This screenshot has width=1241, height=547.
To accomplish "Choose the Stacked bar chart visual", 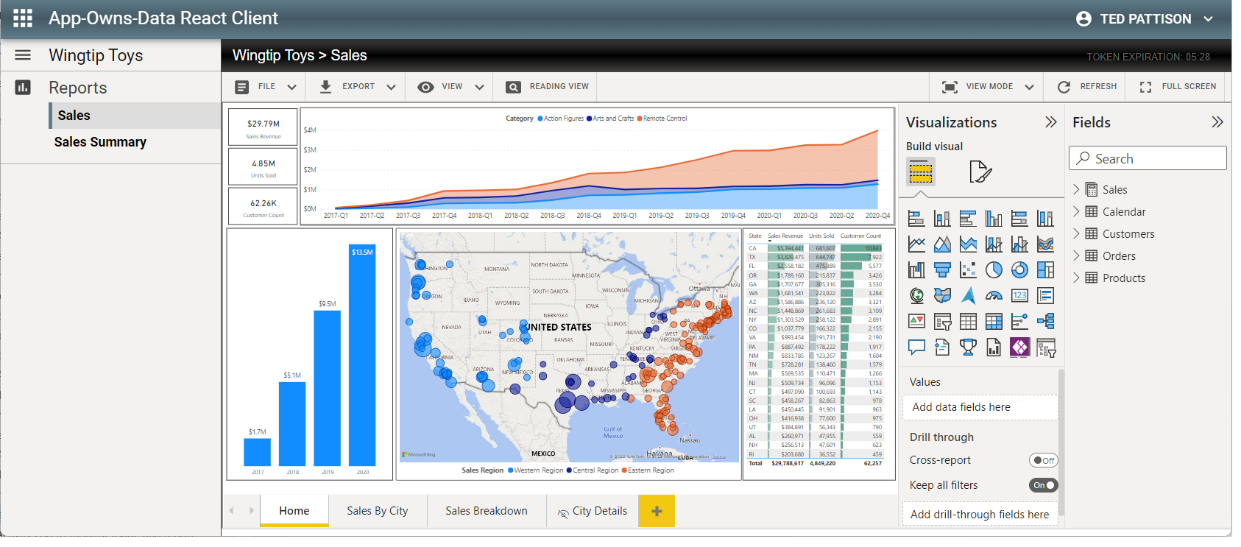I will click(x=917, y=217).
